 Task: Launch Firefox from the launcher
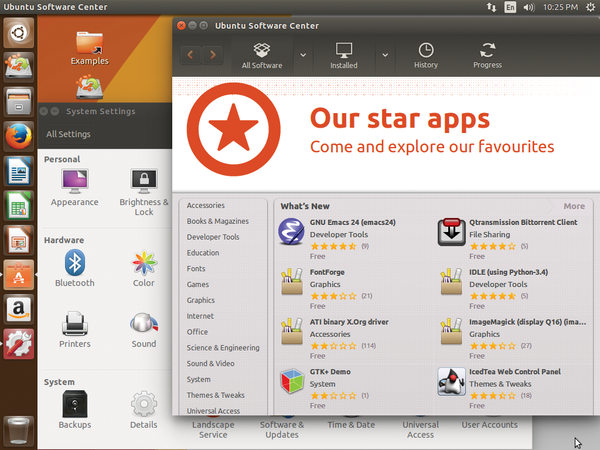18,136
